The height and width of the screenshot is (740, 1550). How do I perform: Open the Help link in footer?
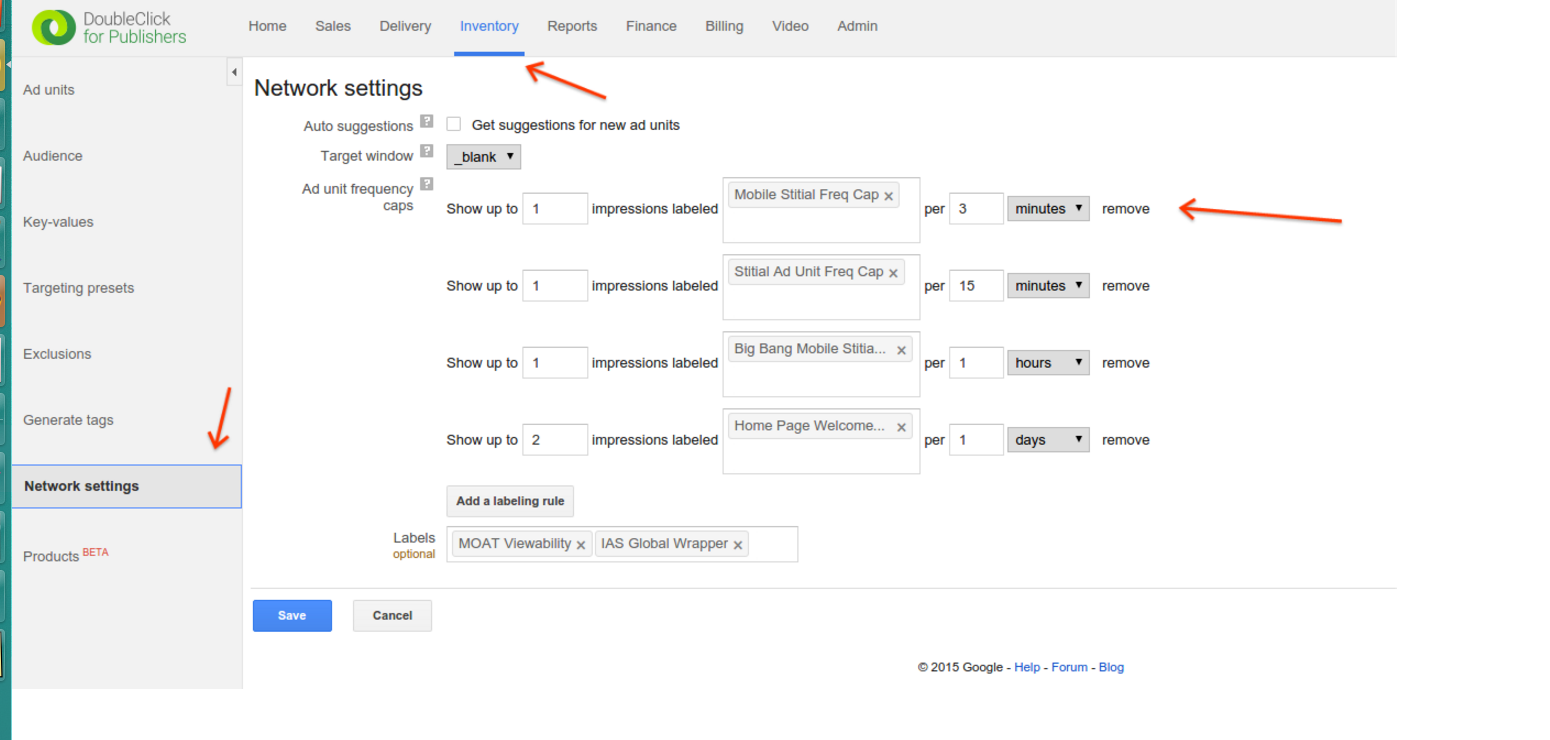pyautogui.click(x=1027, y=667)
